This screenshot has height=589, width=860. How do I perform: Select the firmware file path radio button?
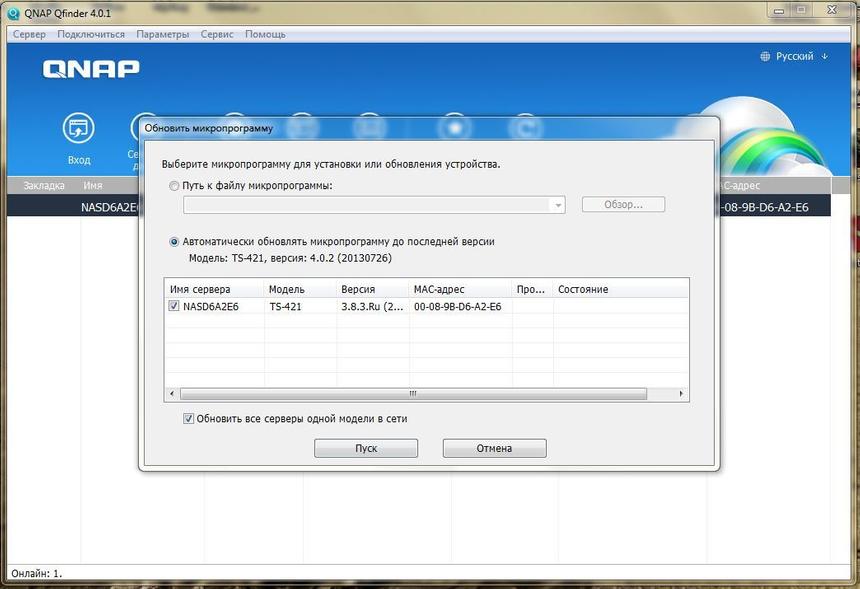175,186
